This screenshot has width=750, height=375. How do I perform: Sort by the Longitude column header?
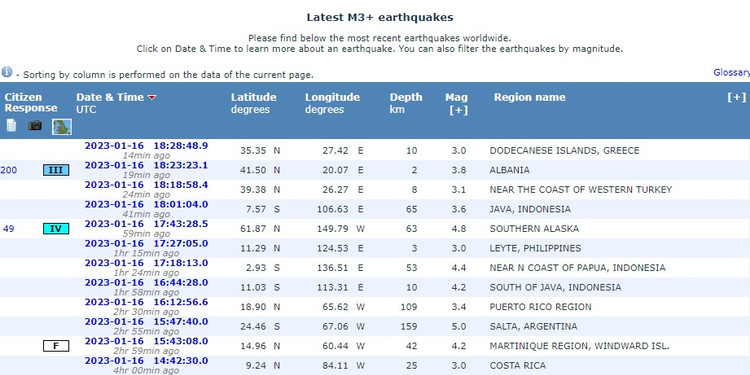click(332, 97)
